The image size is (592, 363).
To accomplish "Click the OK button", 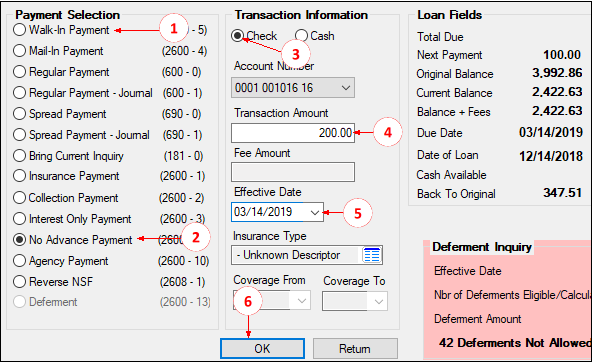I will pos(262,348).
